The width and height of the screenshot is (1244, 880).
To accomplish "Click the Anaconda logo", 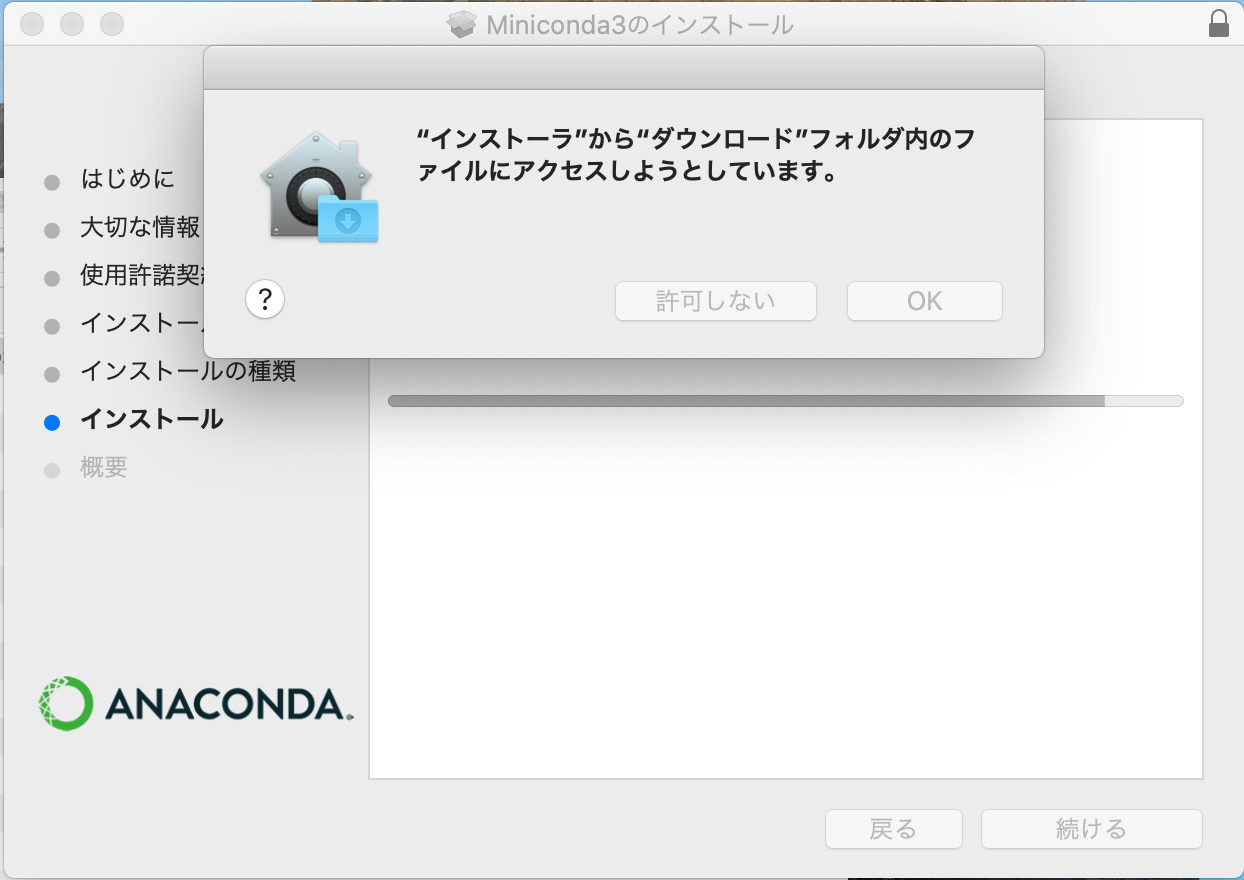I will click(196, 703).
